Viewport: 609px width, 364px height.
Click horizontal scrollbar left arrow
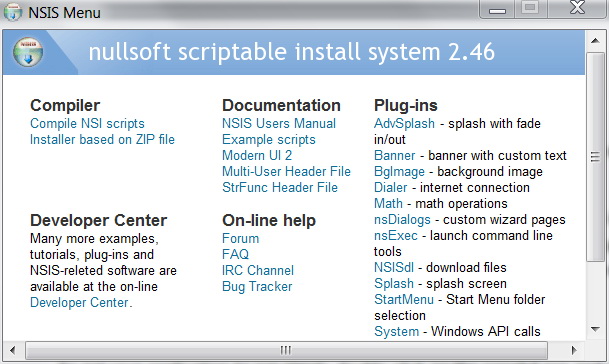[12, 350]
